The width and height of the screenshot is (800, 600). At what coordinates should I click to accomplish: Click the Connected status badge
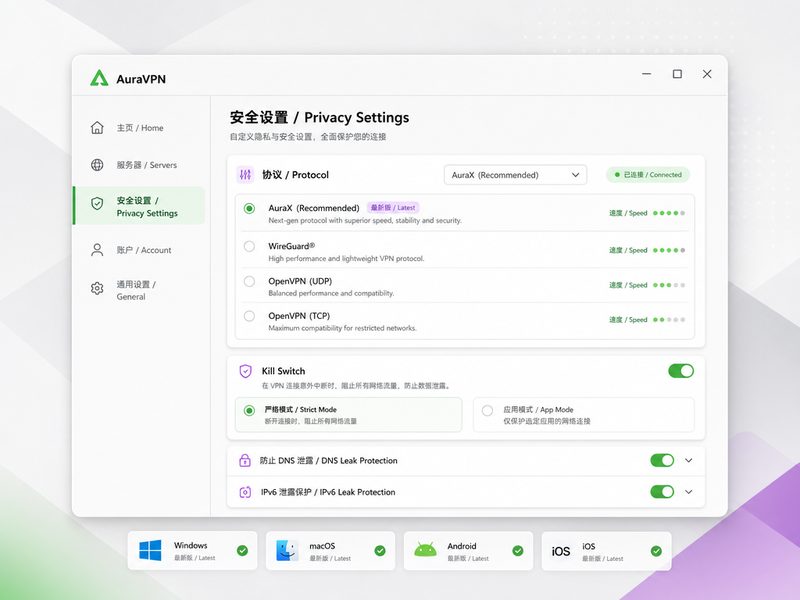click(648, 174)
